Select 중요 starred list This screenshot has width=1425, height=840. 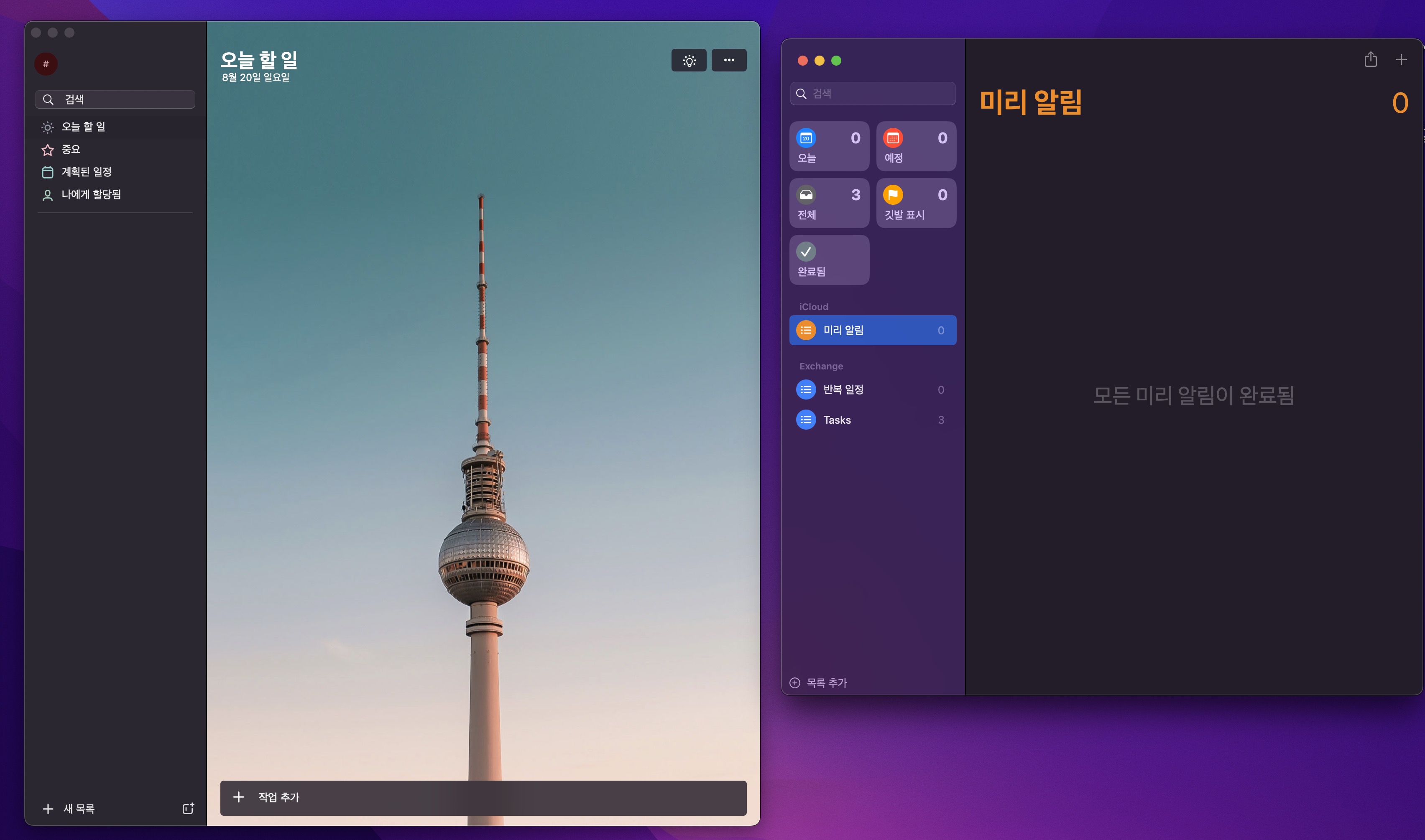pos(71,150)
